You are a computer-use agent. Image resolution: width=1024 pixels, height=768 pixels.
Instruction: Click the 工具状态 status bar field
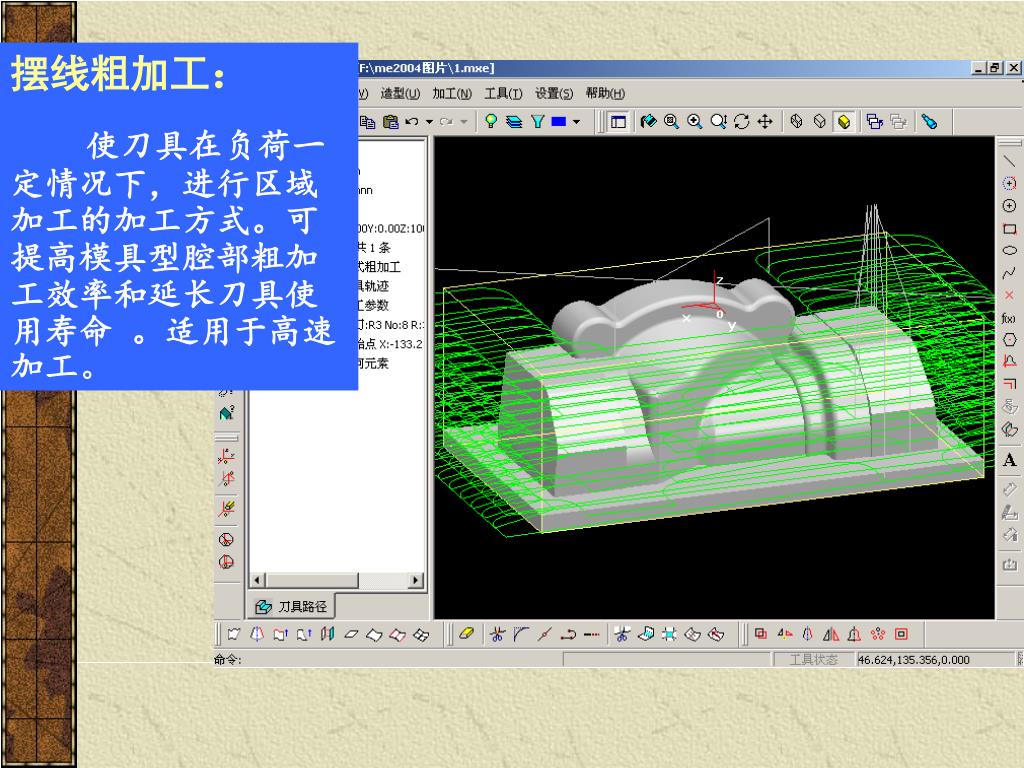pyautogui.click(x=813, y=660)
